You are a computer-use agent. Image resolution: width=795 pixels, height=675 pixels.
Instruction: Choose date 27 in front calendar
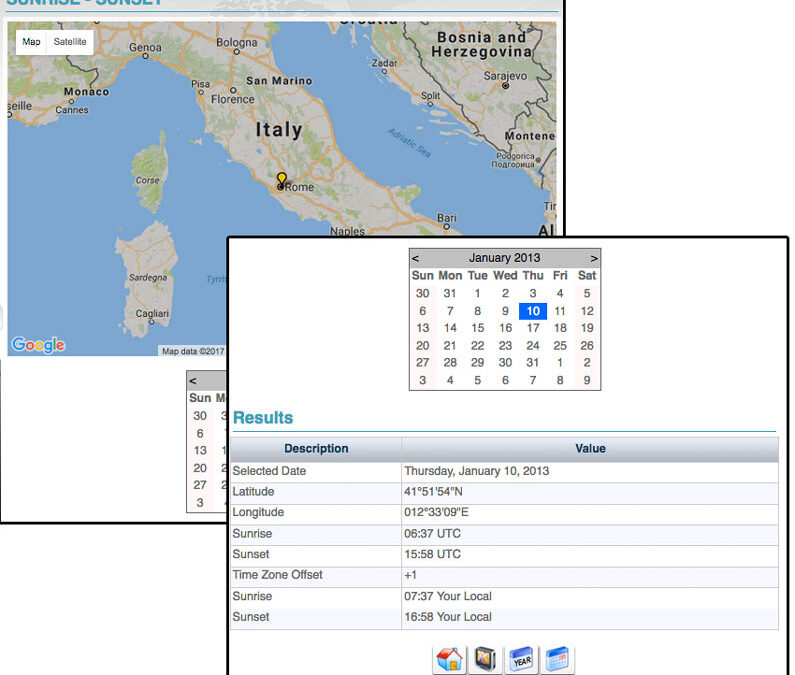pyautogui.click(x=423, y=363)
